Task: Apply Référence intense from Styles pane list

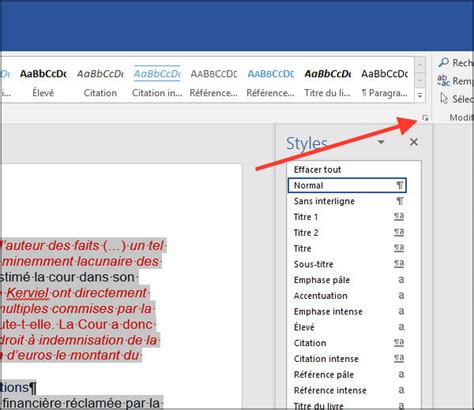Action: tap(347, 390)
